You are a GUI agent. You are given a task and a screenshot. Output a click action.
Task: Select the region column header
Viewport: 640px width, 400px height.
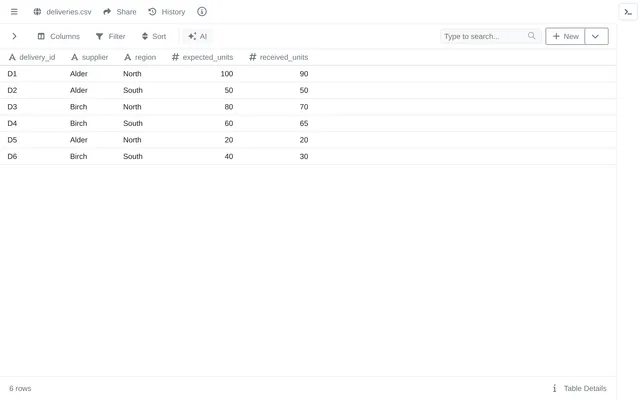coord(140,57)
